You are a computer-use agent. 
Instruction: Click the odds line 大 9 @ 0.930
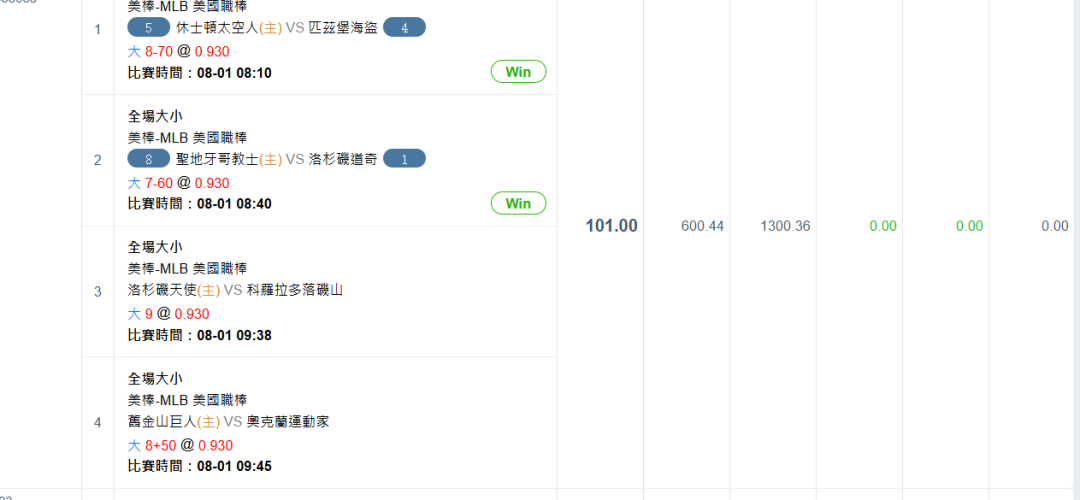pos(169,314)
